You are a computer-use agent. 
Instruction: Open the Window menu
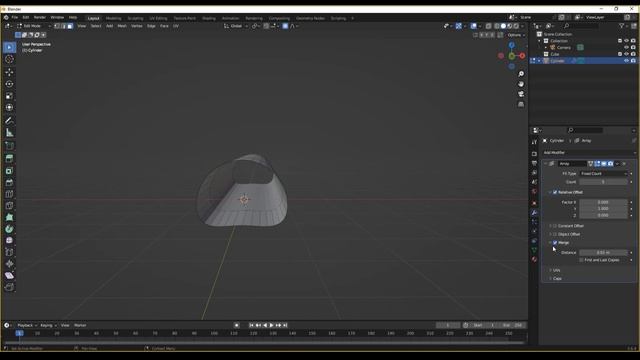57,18
